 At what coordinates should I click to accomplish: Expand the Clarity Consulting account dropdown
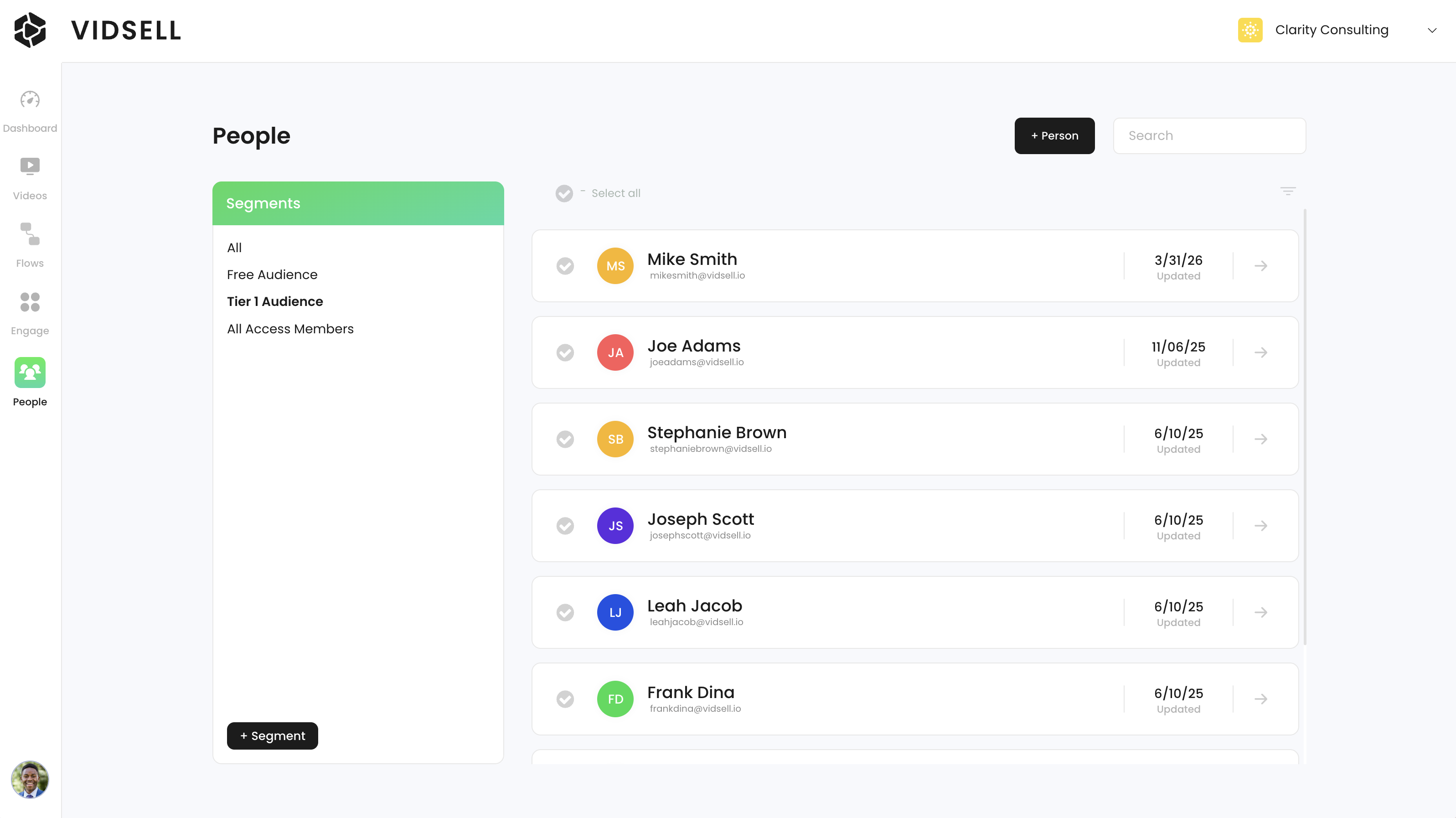click(1432, 30)
